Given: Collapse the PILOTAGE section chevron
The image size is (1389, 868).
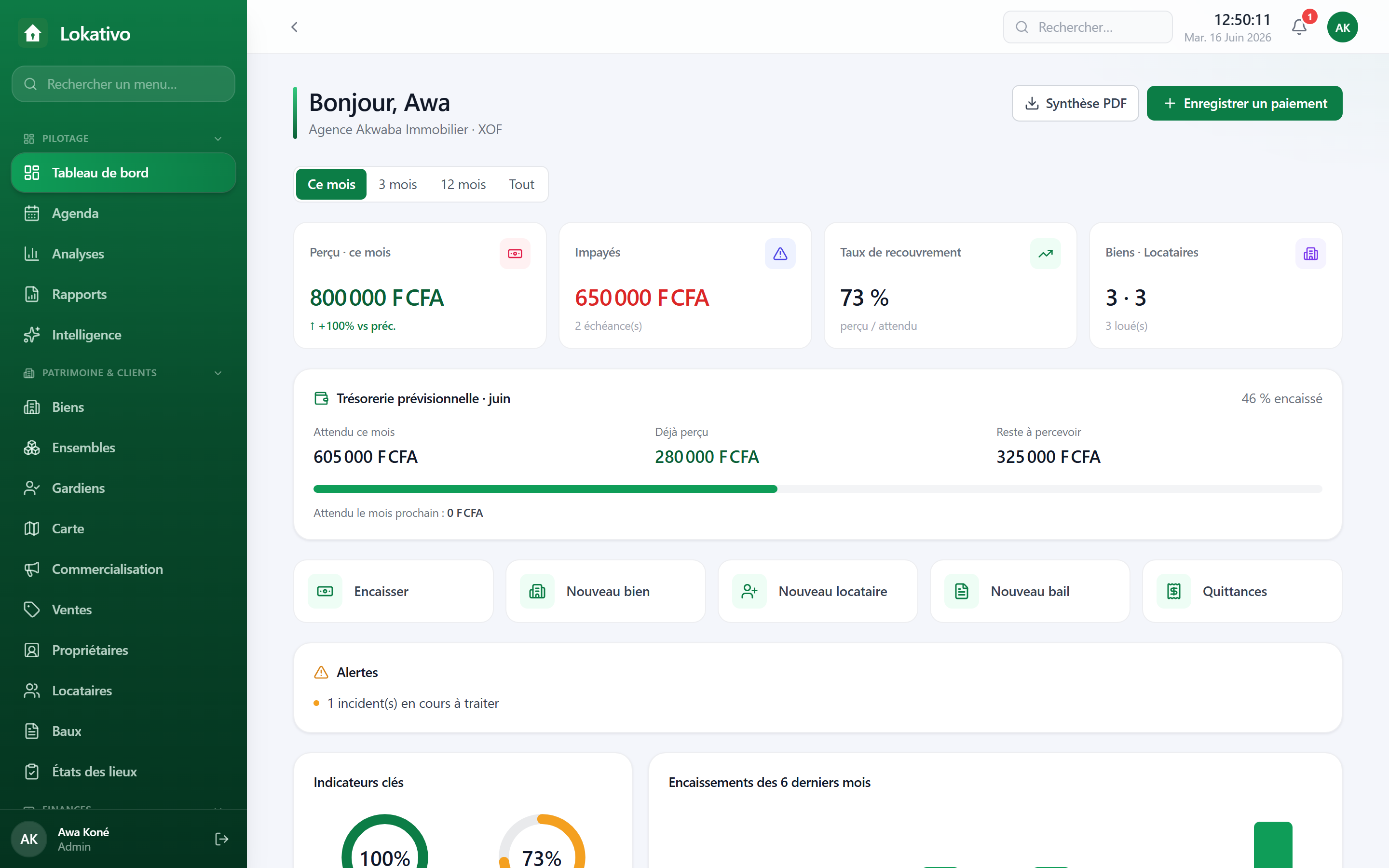Looking at the screenshot, I should pos(218,138).
